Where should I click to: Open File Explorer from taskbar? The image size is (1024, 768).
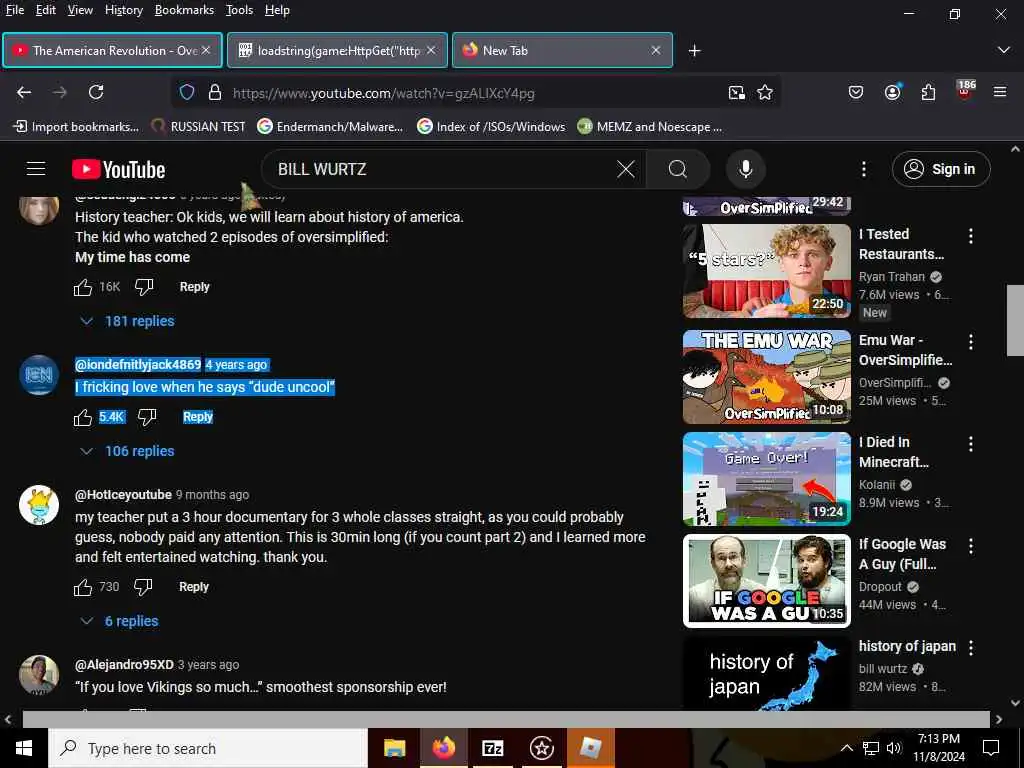click(x=394, y=748)
